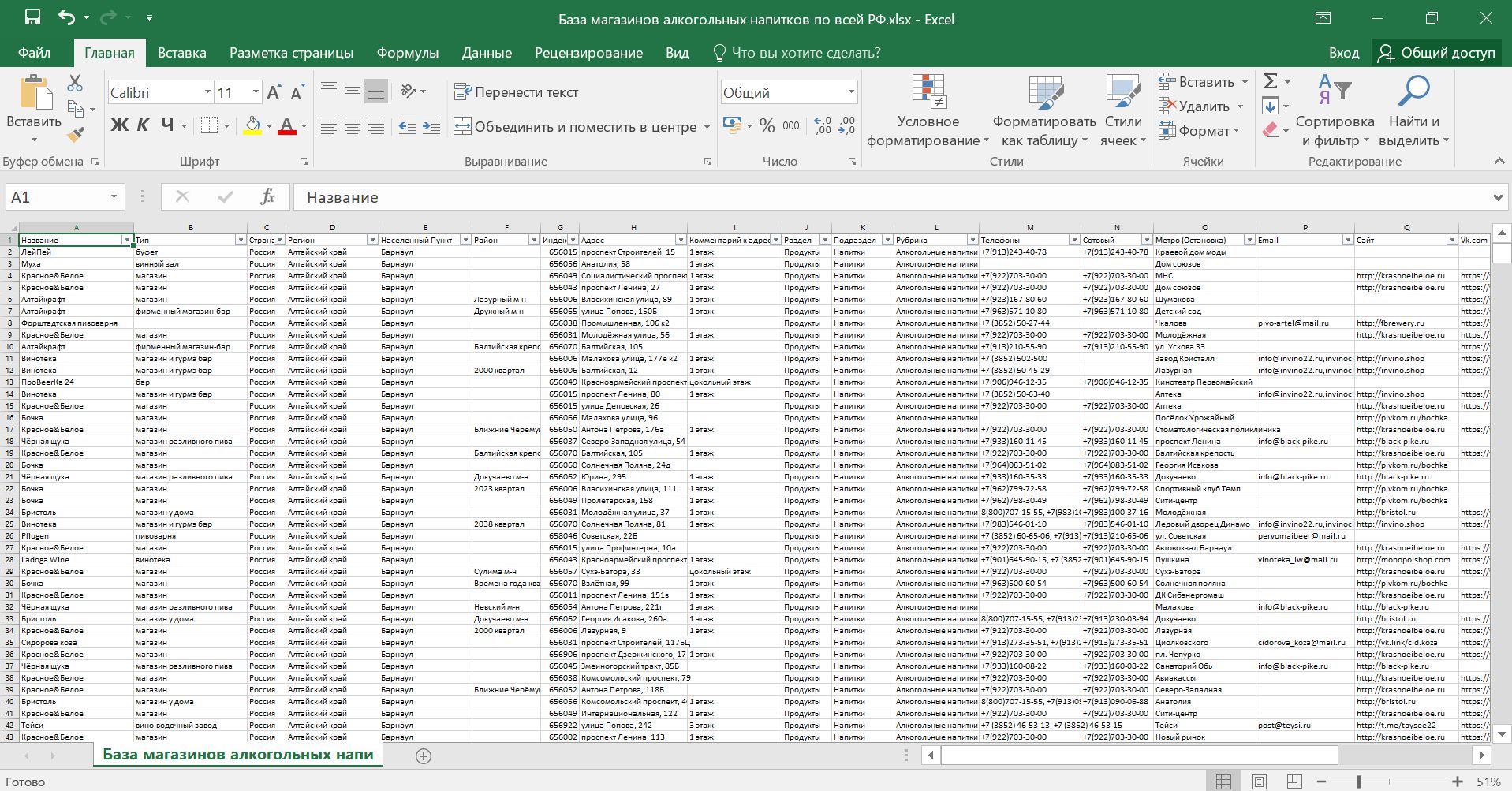Click the Cut scissors icon

75,83
